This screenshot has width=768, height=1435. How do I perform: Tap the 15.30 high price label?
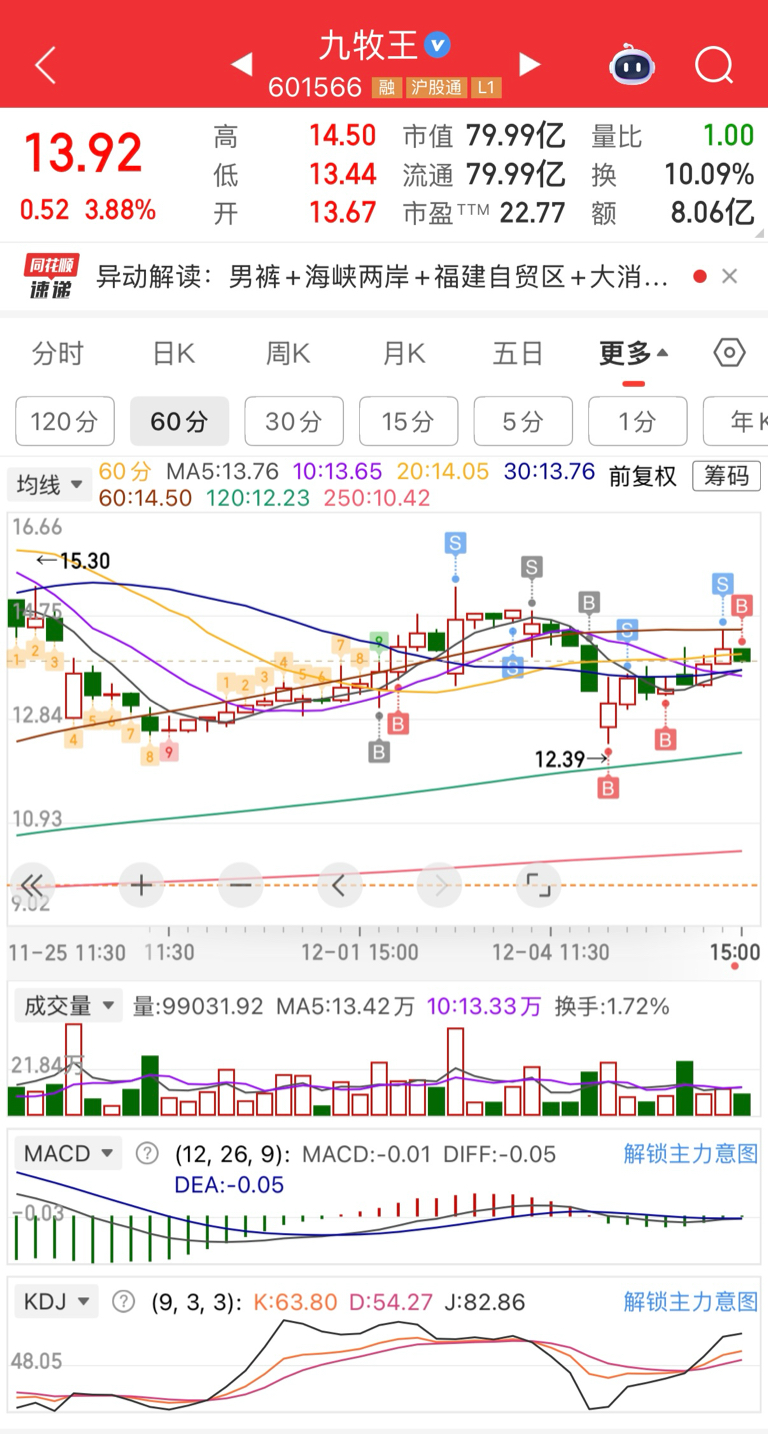point(84,561)
